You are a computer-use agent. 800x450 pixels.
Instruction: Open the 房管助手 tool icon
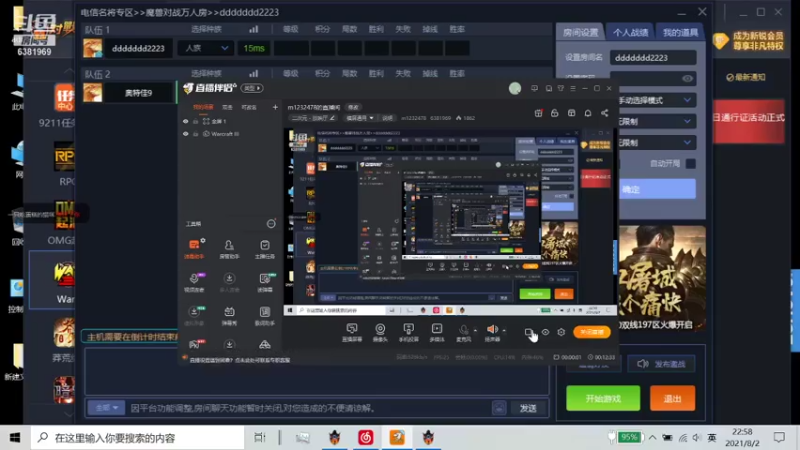coord(229,248)
